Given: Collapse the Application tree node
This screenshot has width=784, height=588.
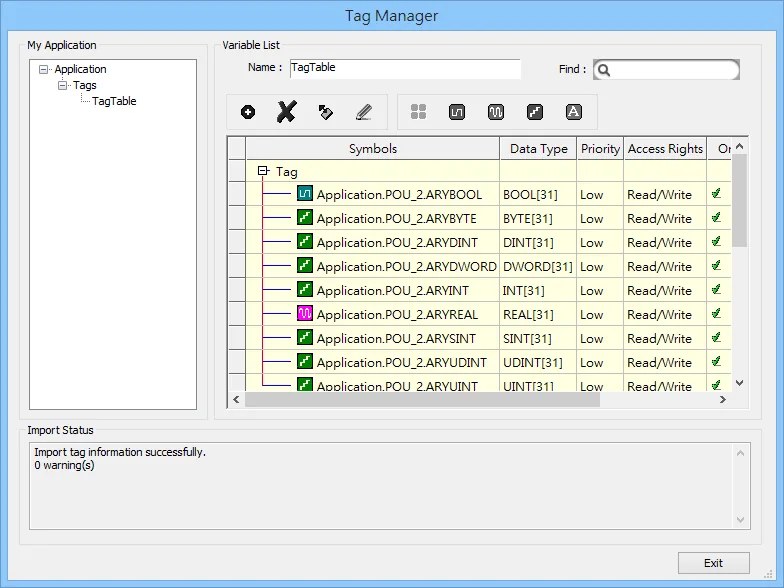Looking at the screenshot, I should [x=44, y=70].
